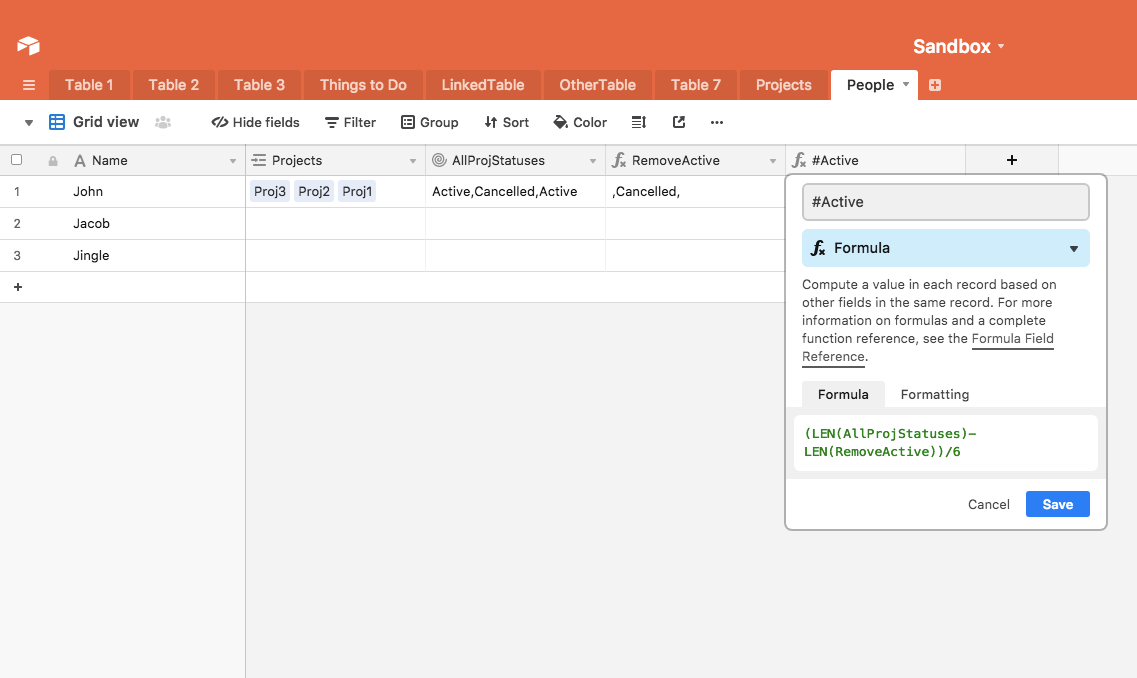Click the Proj2 linked record chip
Screen dimensions: 1137x678
[314, 191]
